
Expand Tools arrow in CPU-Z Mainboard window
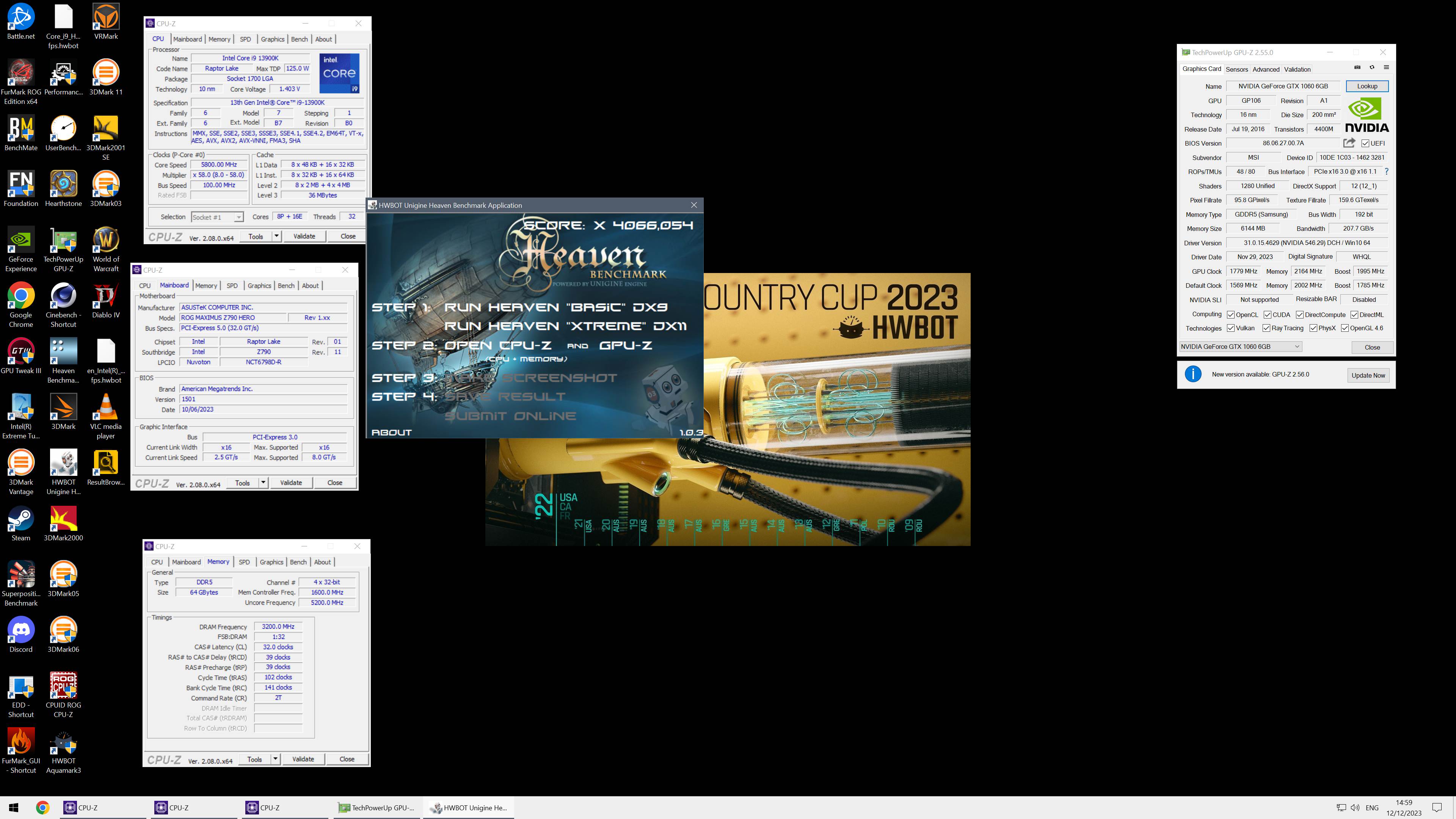pos(263,483)
